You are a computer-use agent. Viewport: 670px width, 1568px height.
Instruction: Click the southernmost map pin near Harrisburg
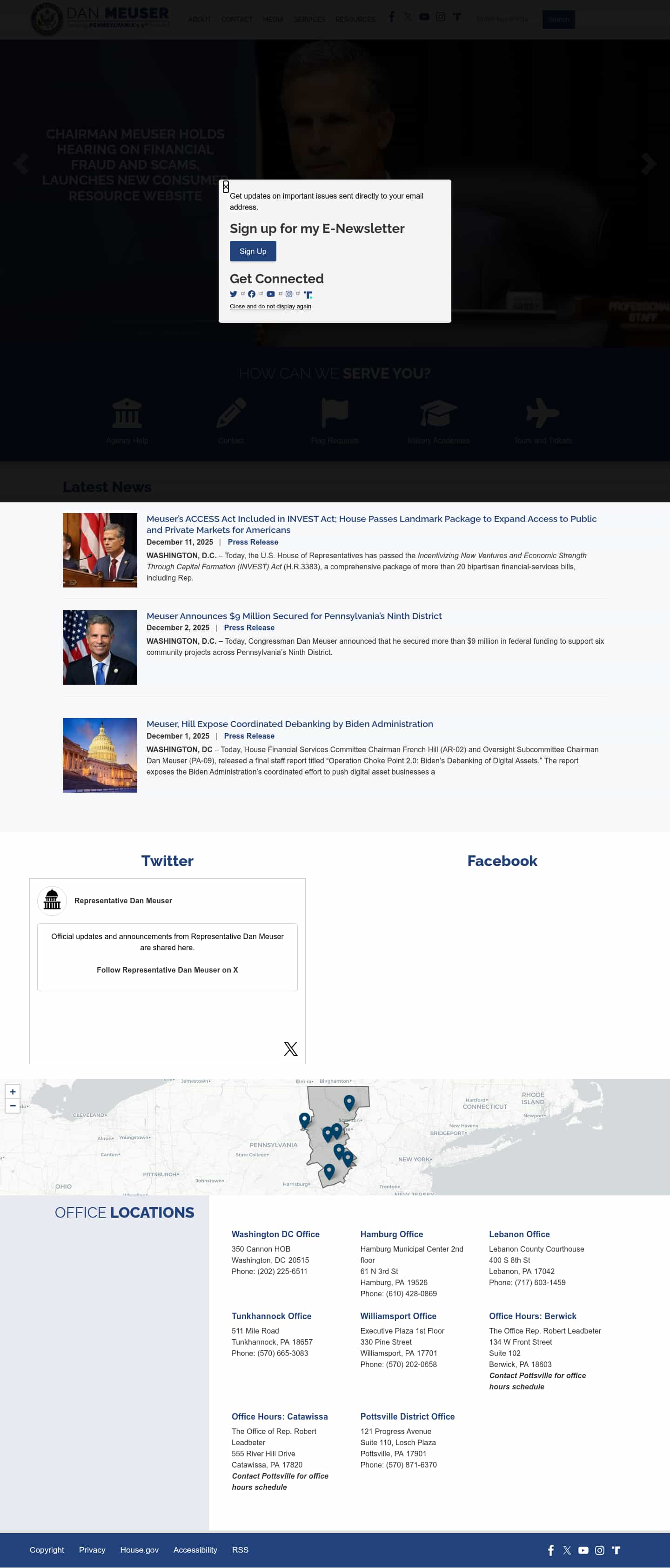pyautogui.click(x=329, y=1171)
